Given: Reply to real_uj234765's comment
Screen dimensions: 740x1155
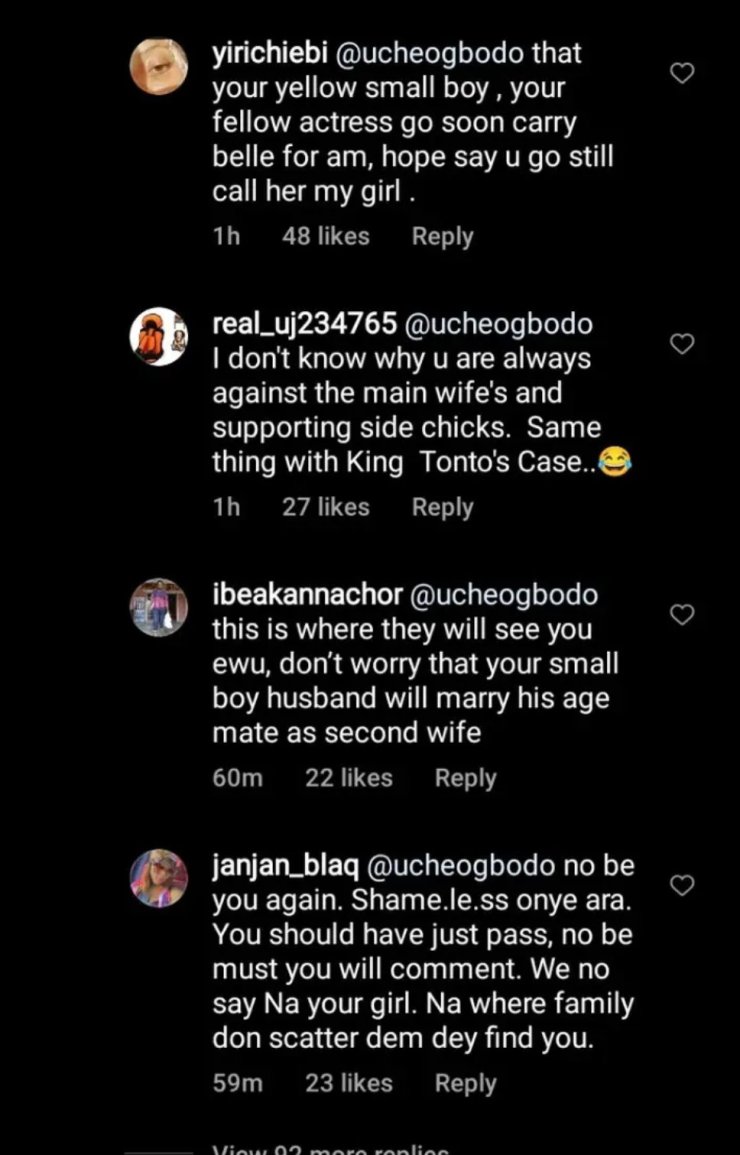Looking at the screenshot, I should pyautogui.click(x=442, y=507).
